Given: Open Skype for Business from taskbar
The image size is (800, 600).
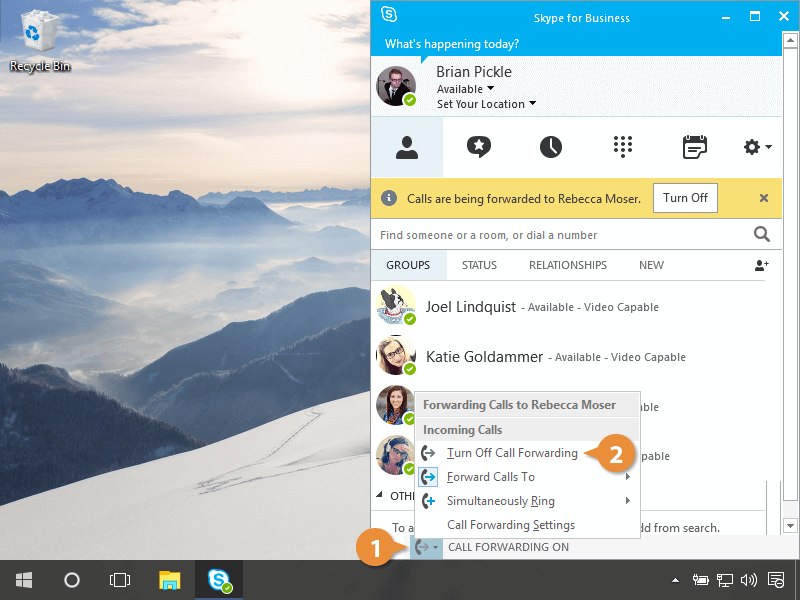Looking at the screenshot, I should click(220, 580).
